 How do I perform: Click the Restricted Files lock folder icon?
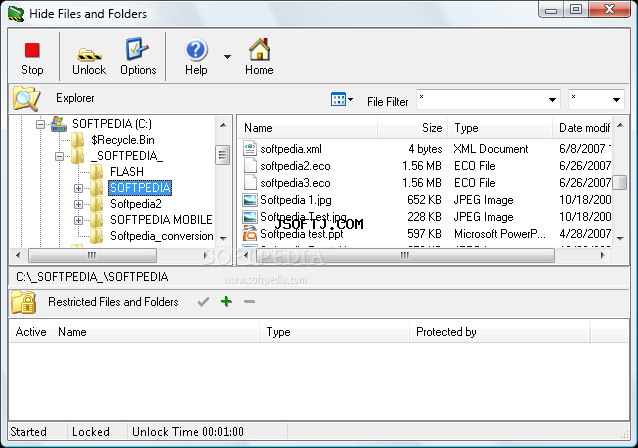pyautogui.click(x=24, y=302)
